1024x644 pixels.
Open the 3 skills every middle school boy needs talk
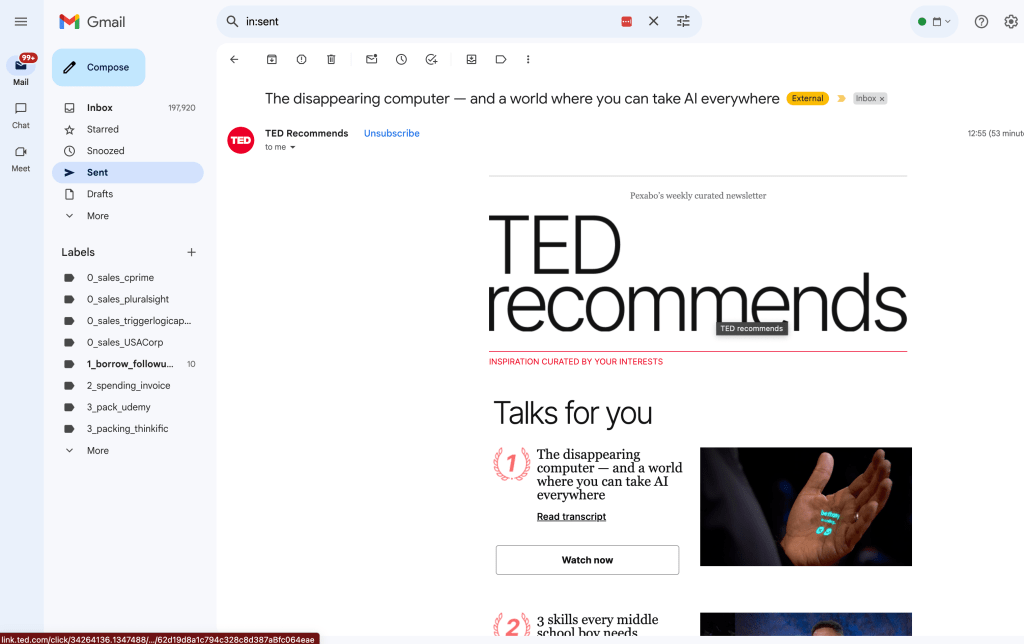click(597, 626)
